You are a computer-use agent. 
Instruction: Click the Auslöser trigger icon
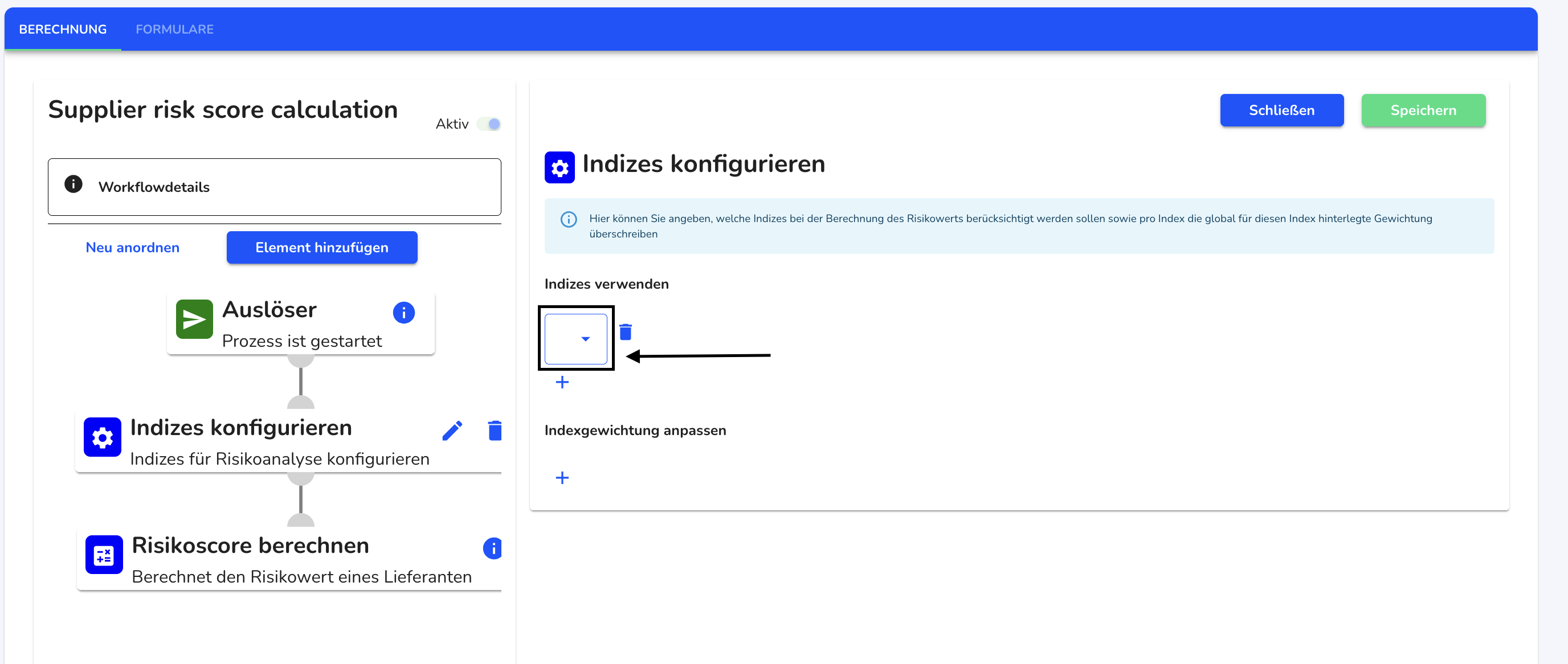[194, 318]
